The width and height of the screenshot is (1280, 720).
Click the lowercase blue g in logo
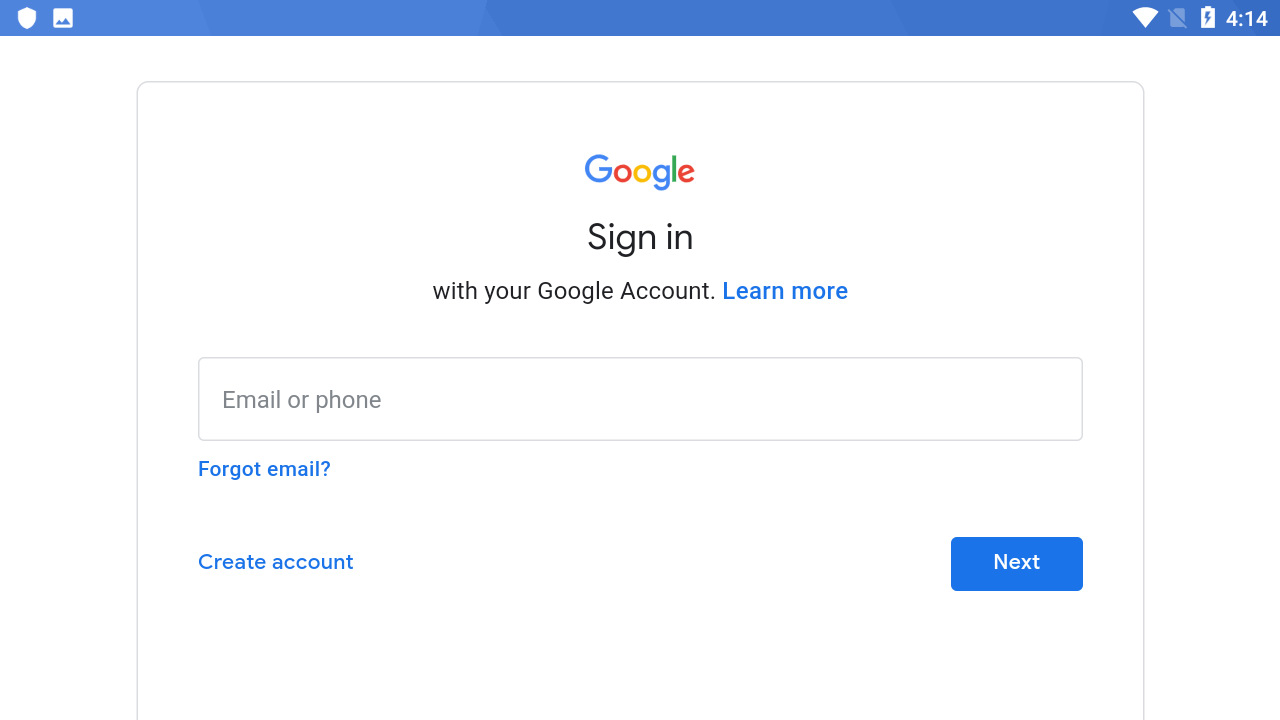661,176
